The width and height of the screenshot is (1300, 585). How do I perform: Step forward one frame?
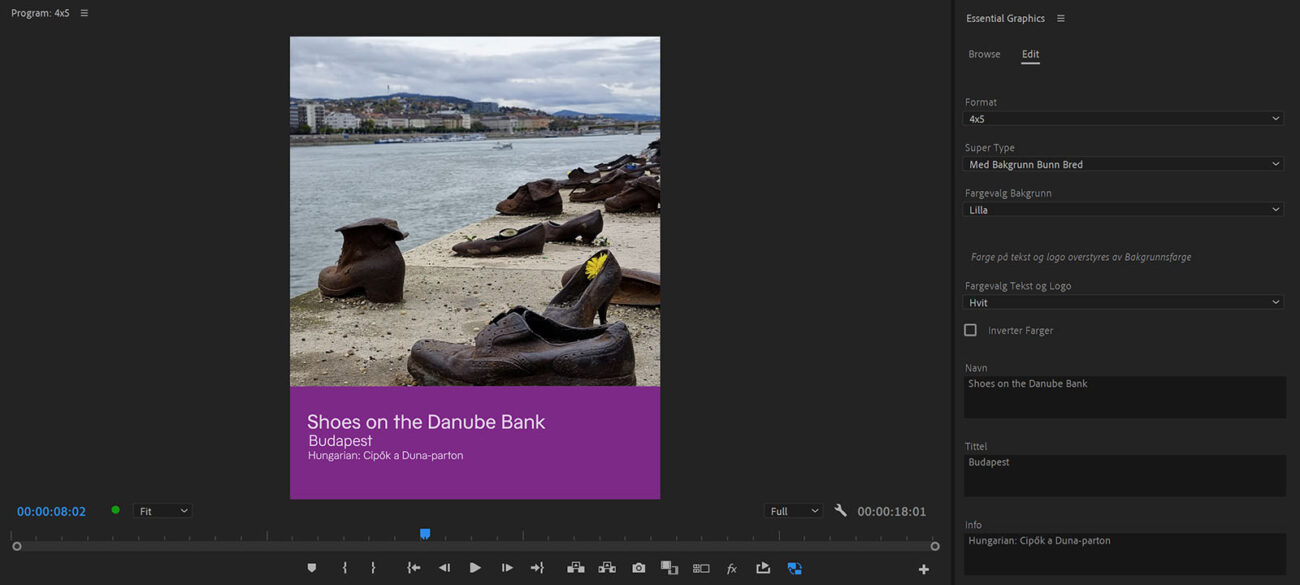click(x=507, y=568)
